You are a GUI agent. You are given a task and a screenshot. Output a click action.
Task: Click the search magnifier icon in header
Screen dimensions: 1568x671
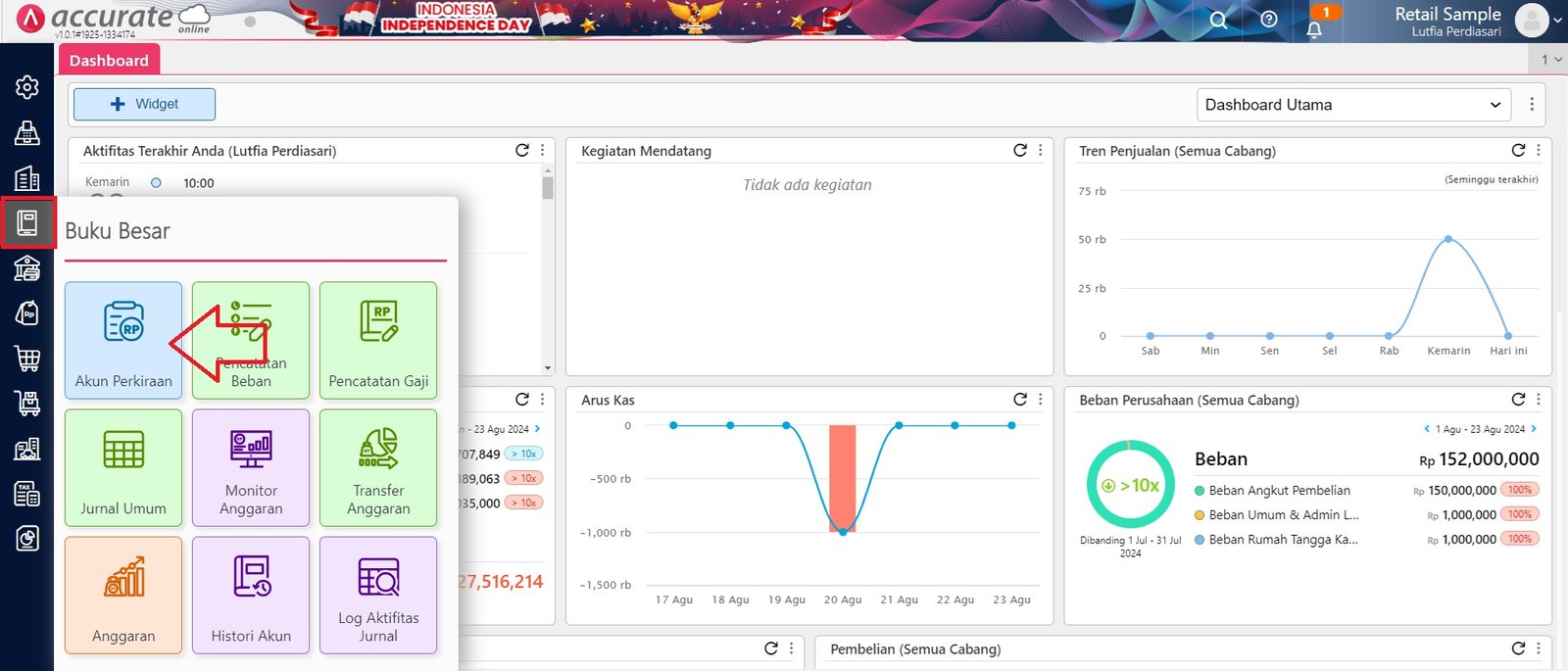pyautogui.click(x=1218, y=21)
